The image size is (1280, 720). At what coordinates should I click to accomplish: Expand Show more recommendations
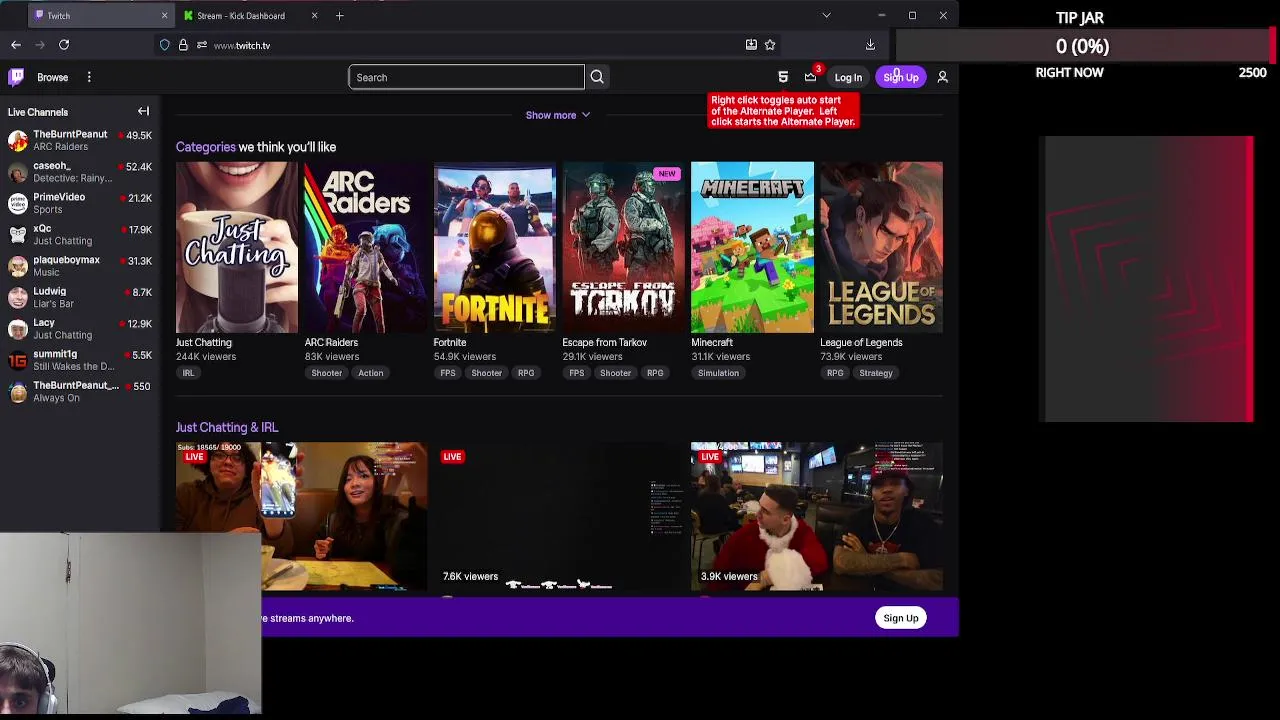(x=558, y=115)
